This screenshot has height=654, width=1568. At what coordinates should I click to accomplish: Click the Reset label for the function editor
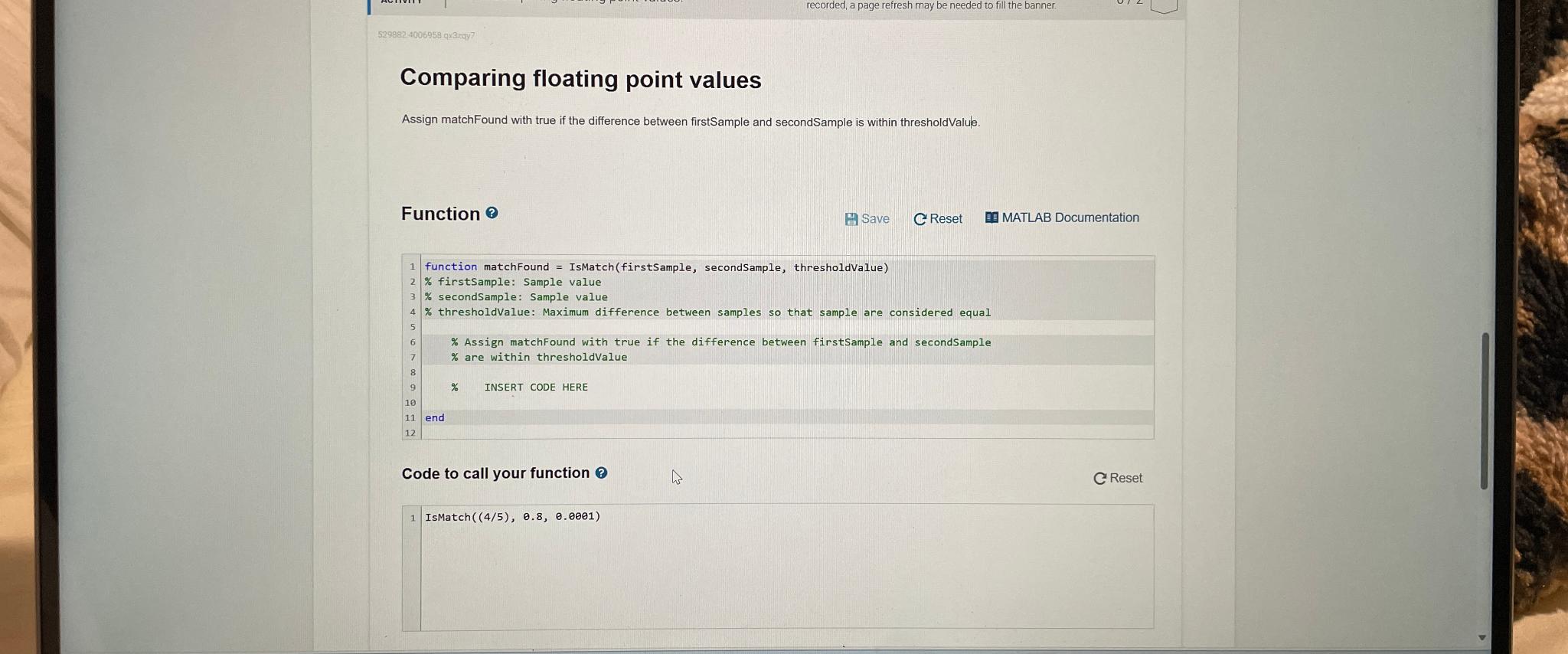pos(945,218)
